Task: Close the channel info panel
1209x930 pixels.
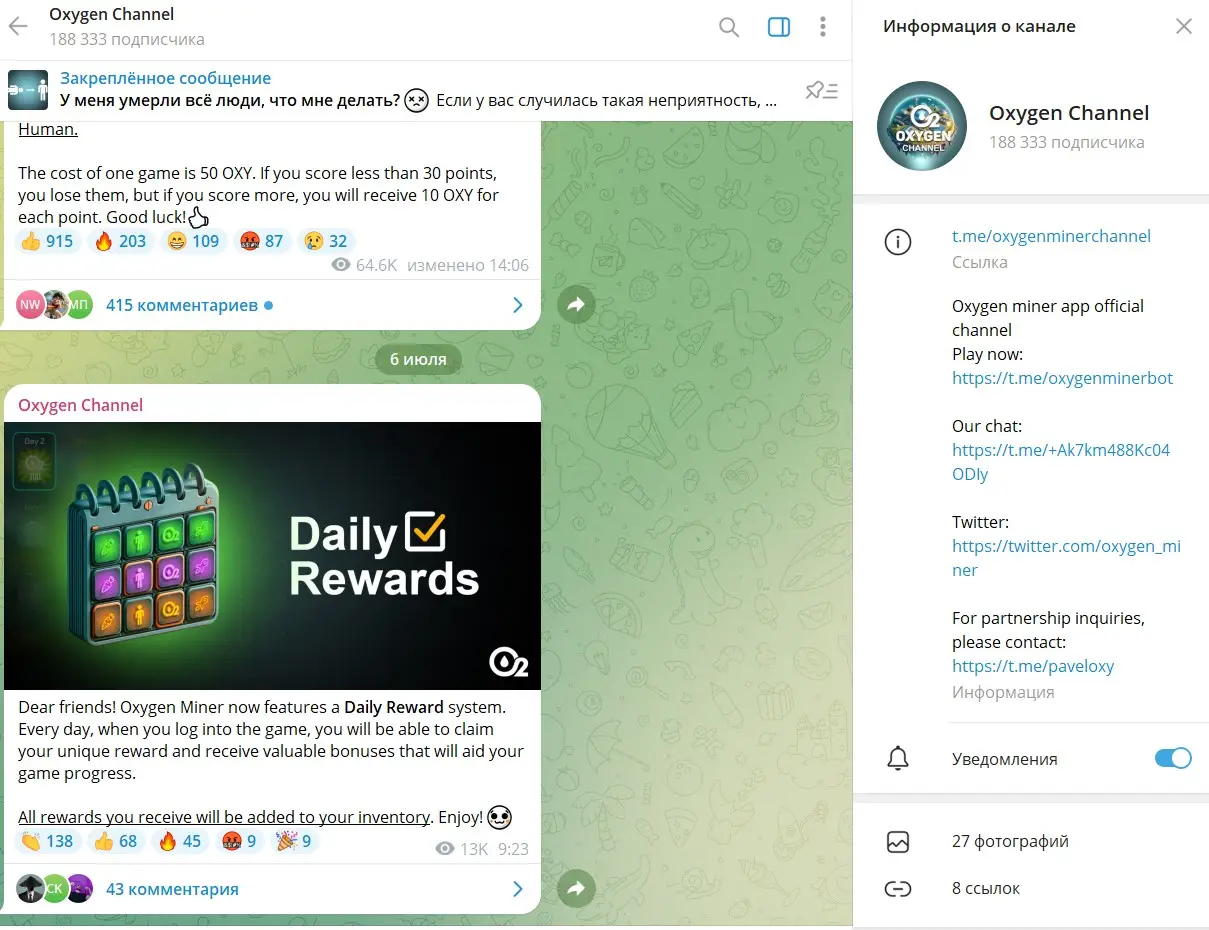Action: [1184, 27]
